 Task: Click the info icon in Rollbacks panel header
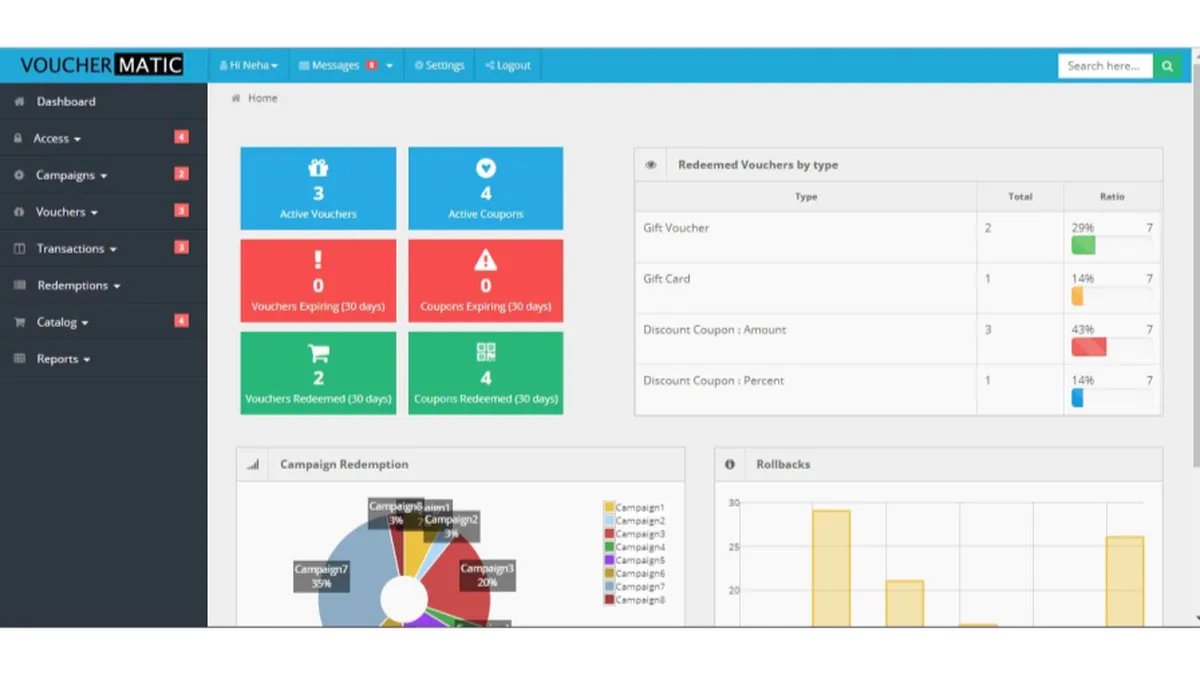pyautogui.click(x=730, y=465)
